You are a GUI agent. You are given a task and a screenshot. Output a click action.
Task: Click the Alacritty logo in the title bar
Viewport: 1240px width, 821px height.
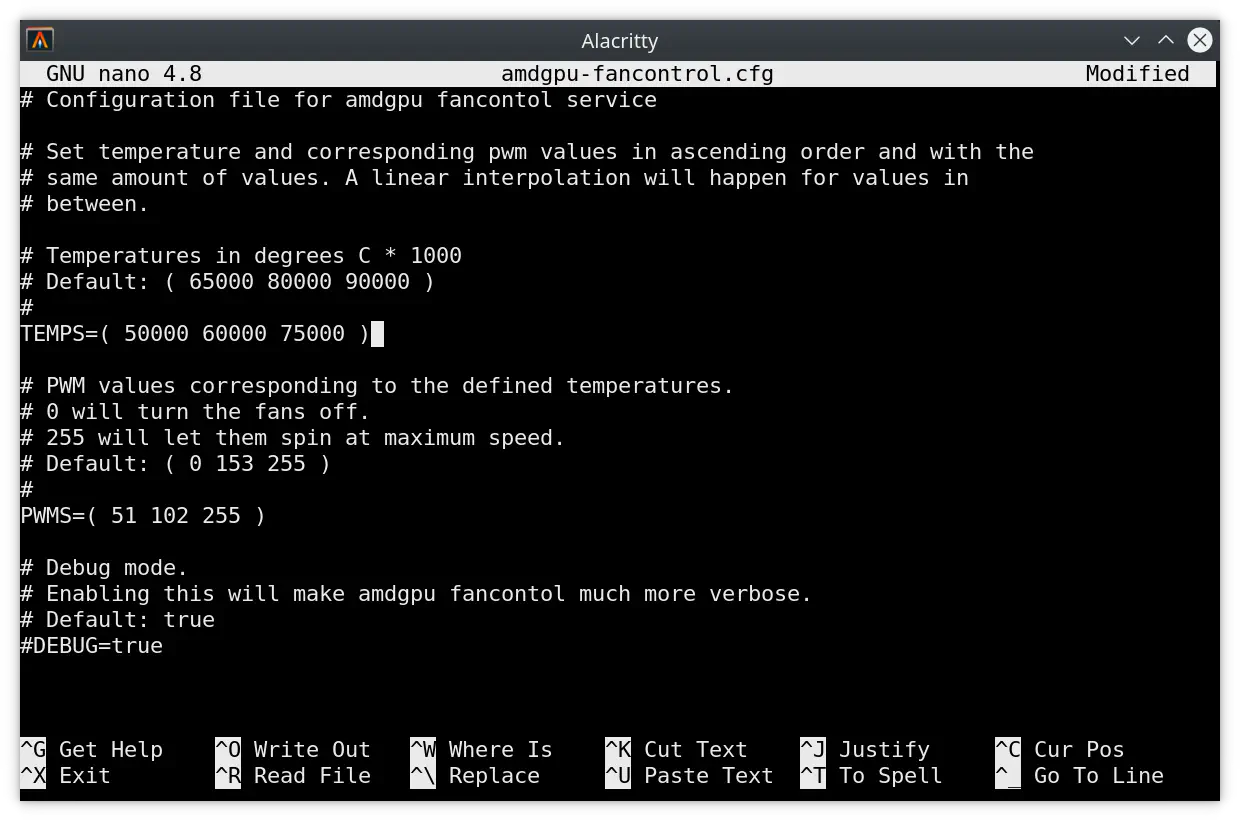tap(40, 40)
